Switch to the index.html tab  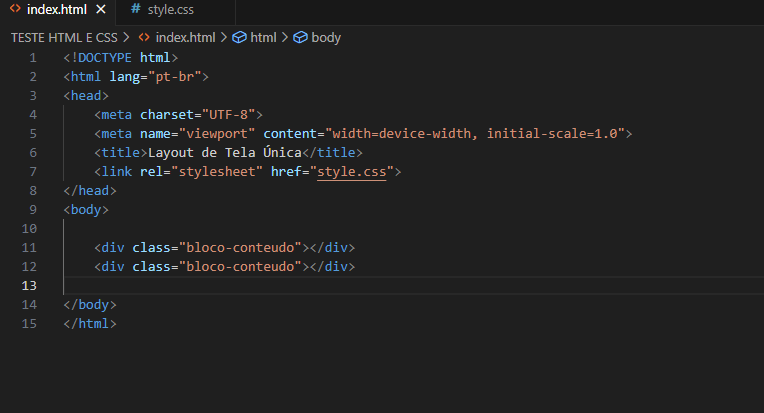tap(57, 10)
